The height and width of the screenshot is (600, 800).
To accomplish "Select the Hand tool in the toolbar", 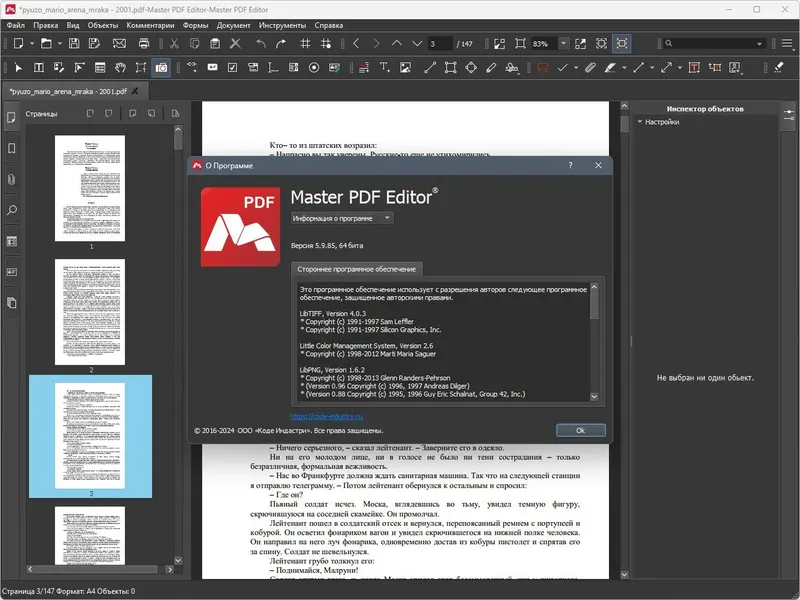I will [x=118, y=66].
